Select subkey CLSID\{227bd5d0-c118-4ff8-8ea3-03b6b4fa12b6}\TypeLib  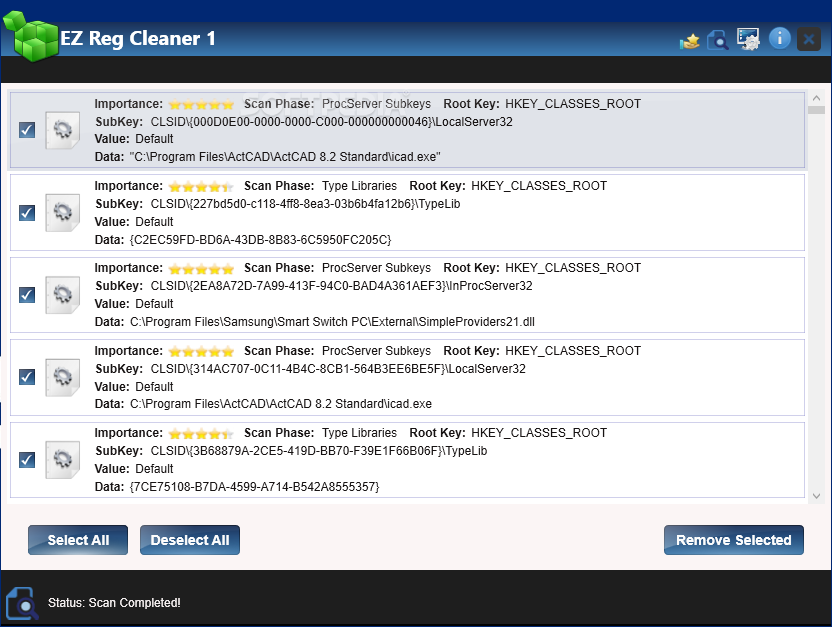306,204
